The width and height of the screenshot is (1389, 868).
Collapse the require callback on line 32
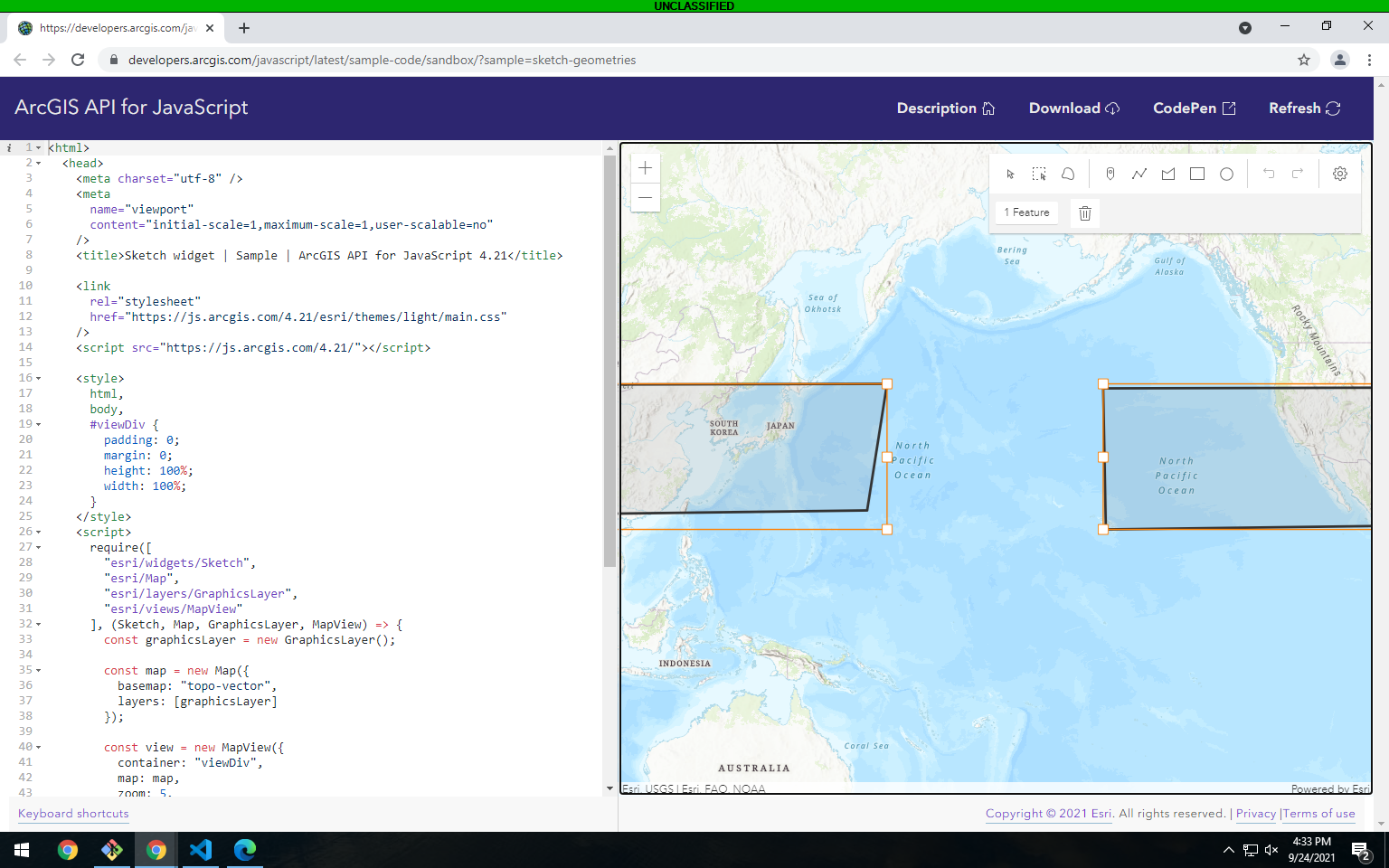click(39, 623)
